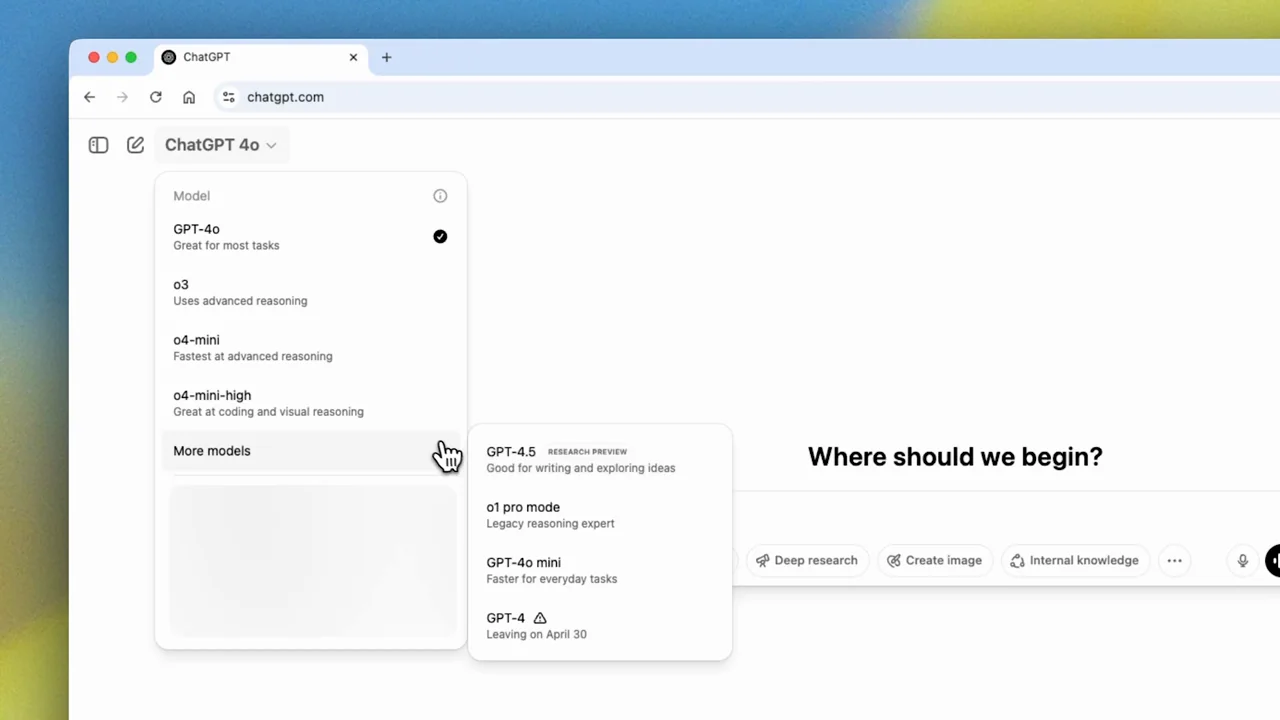1280x720 pixels.
Task: Click the 'Model' menu header label
Action: coord(191,196)
